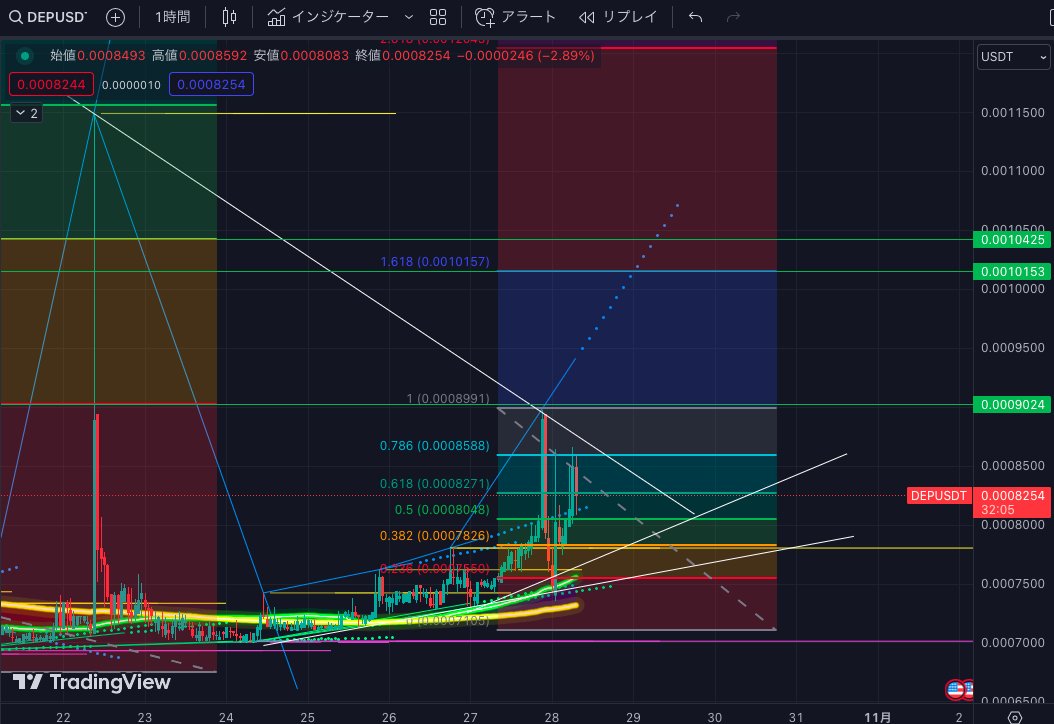Click the DEPUSDT last price label
This screenshot has width=1054, height=724.
938,495
